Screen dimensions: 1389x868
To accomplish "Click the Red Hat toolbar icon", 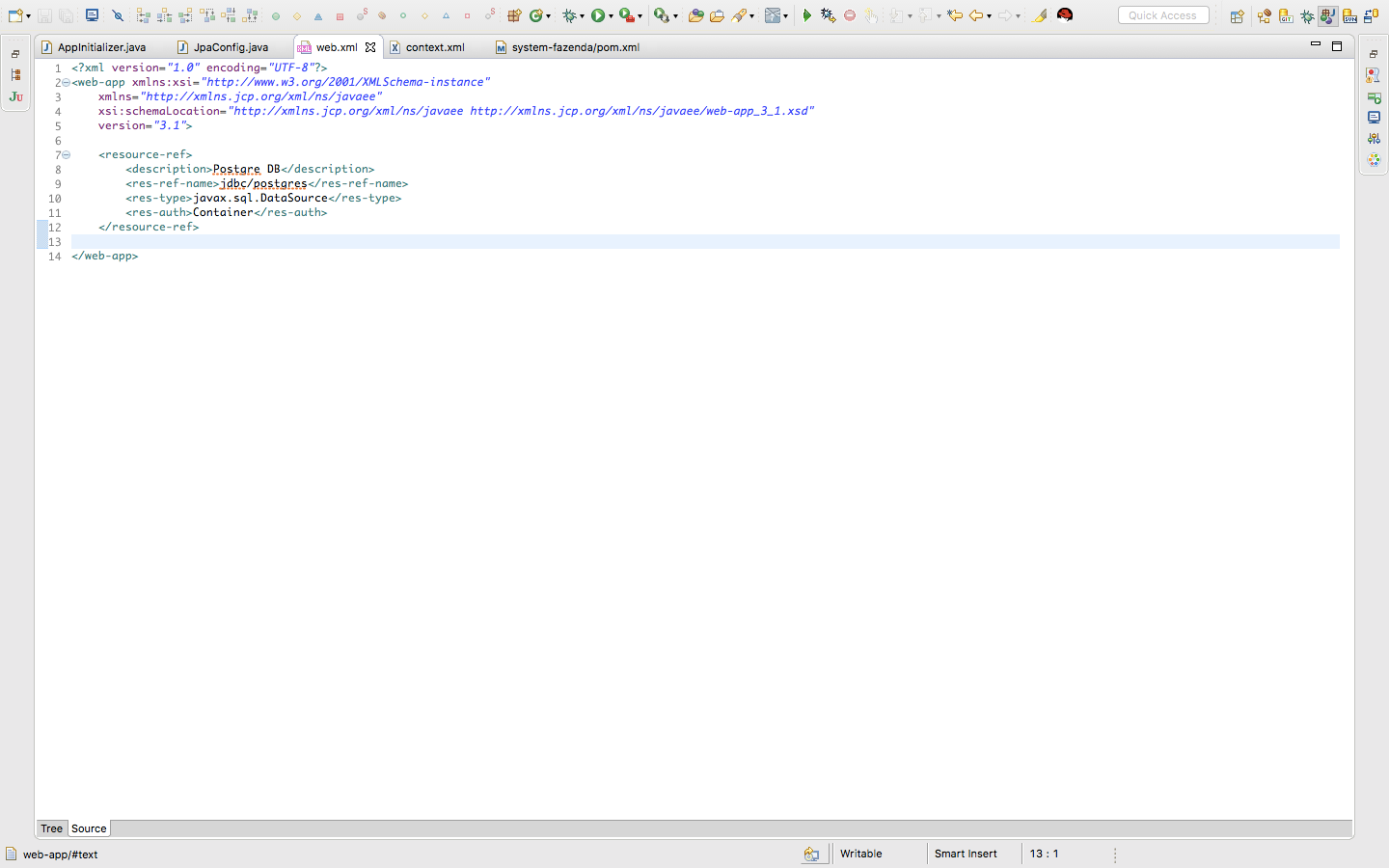I will 1065,15.
